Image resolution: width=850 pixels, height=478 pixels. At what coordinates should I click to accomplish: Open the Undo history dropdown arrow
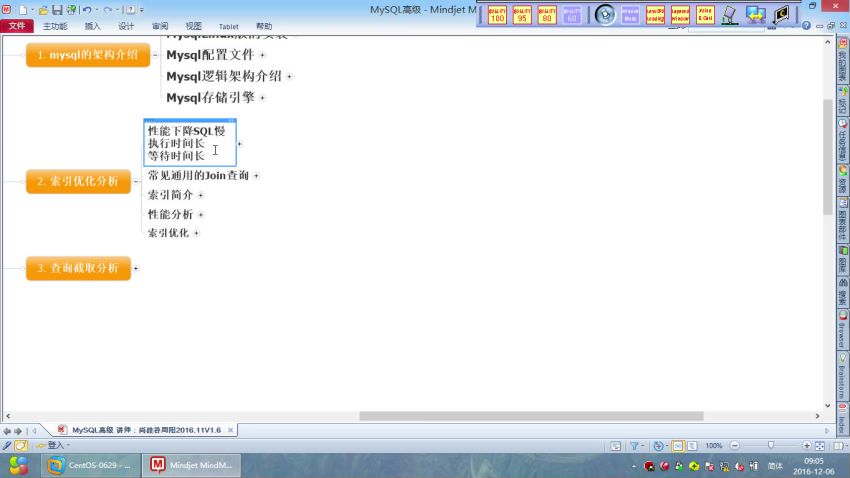click(96, 10)
